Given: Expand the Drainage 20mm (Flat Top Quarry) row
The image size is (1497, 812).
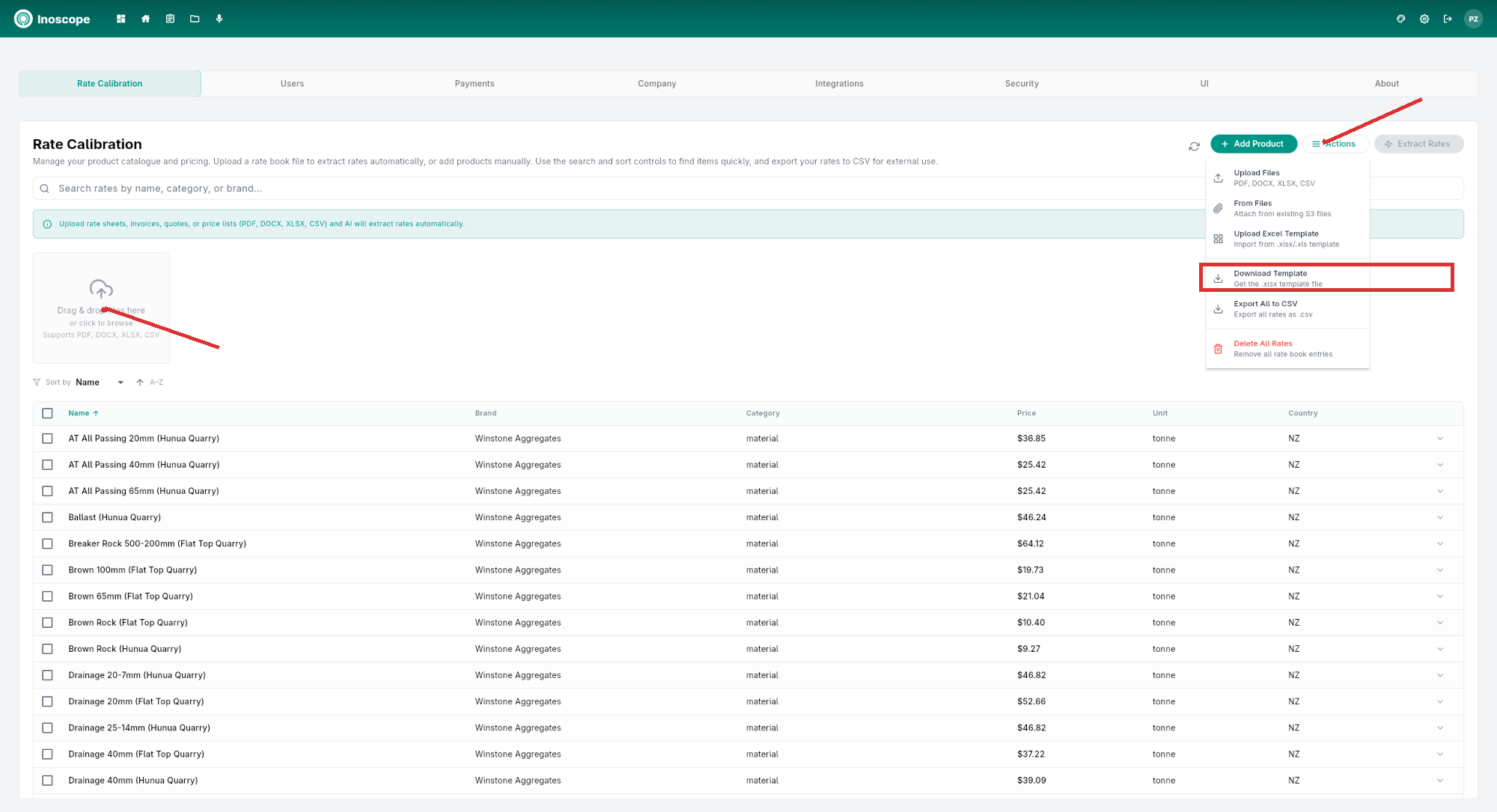Looking at the screenshot, I should 1440,701.
